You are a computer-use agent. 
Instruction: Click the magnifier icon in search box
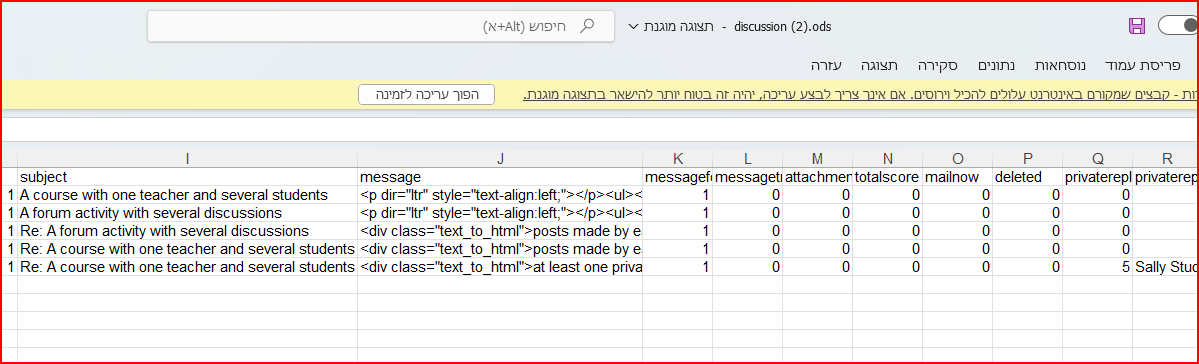pos(587,27)
